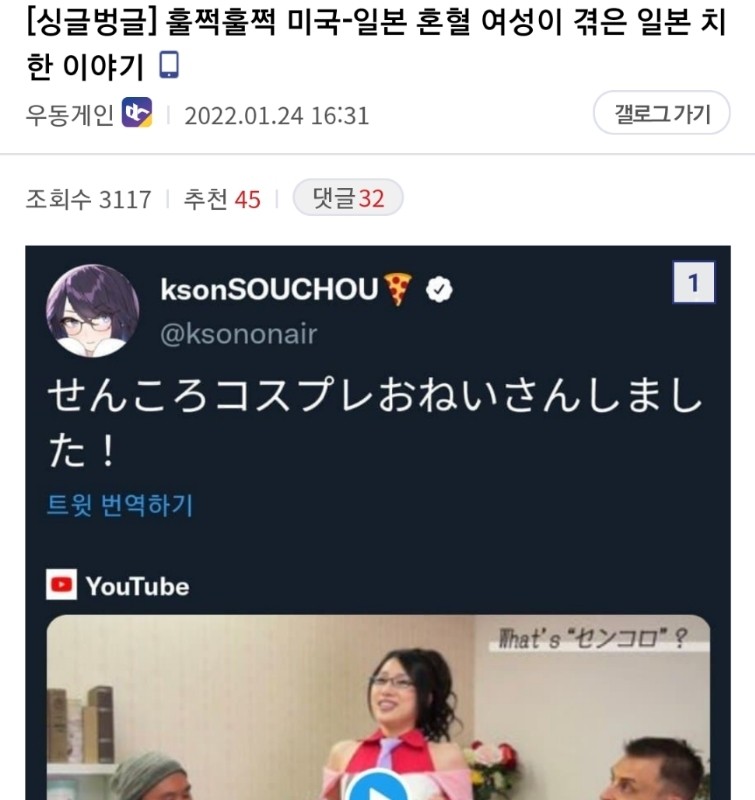The image size is (755, 800).
Task: Click 트윗 번역하기 translate link
Action: 120,505
